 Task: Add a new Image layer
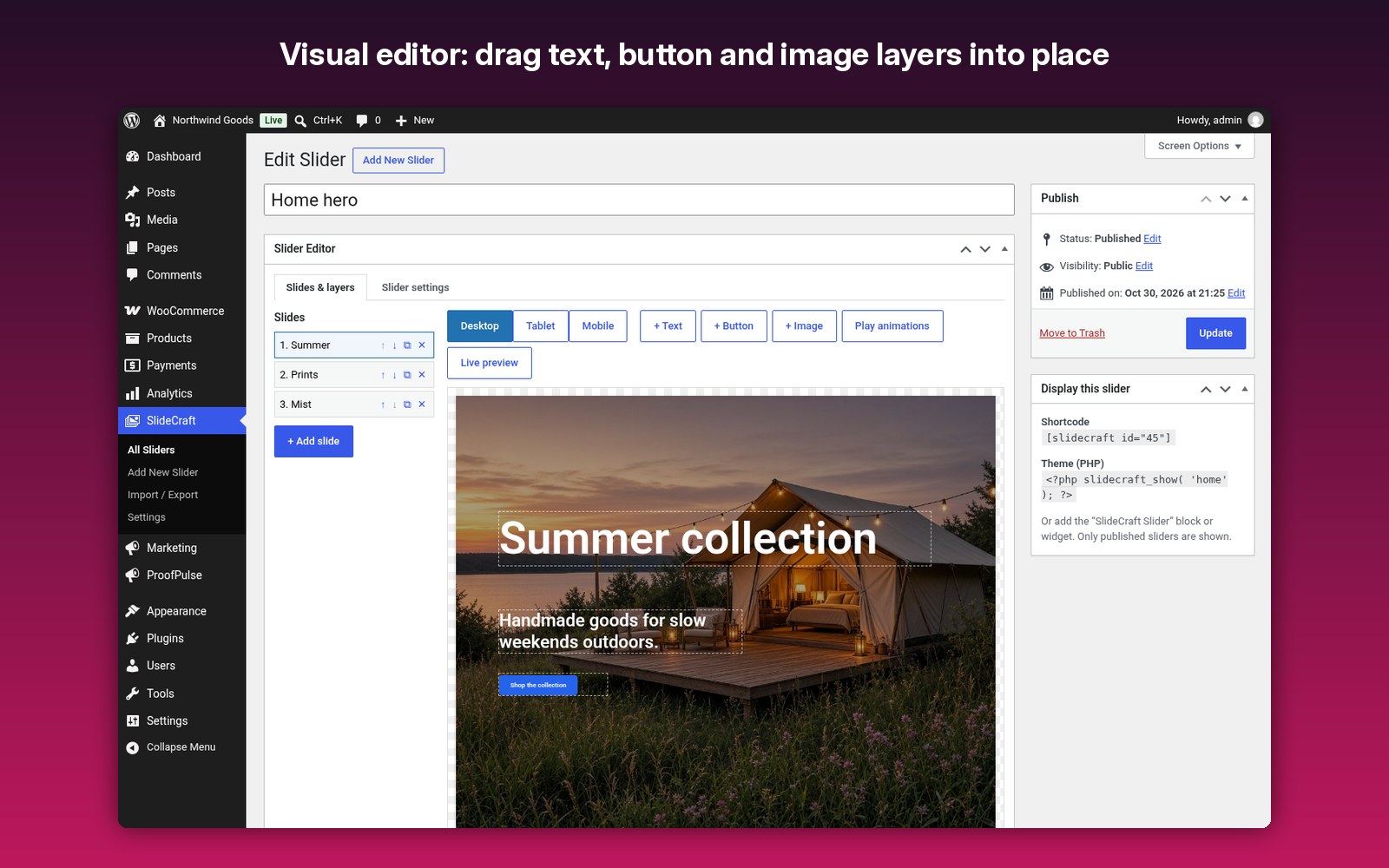click(x=804, y=326)
